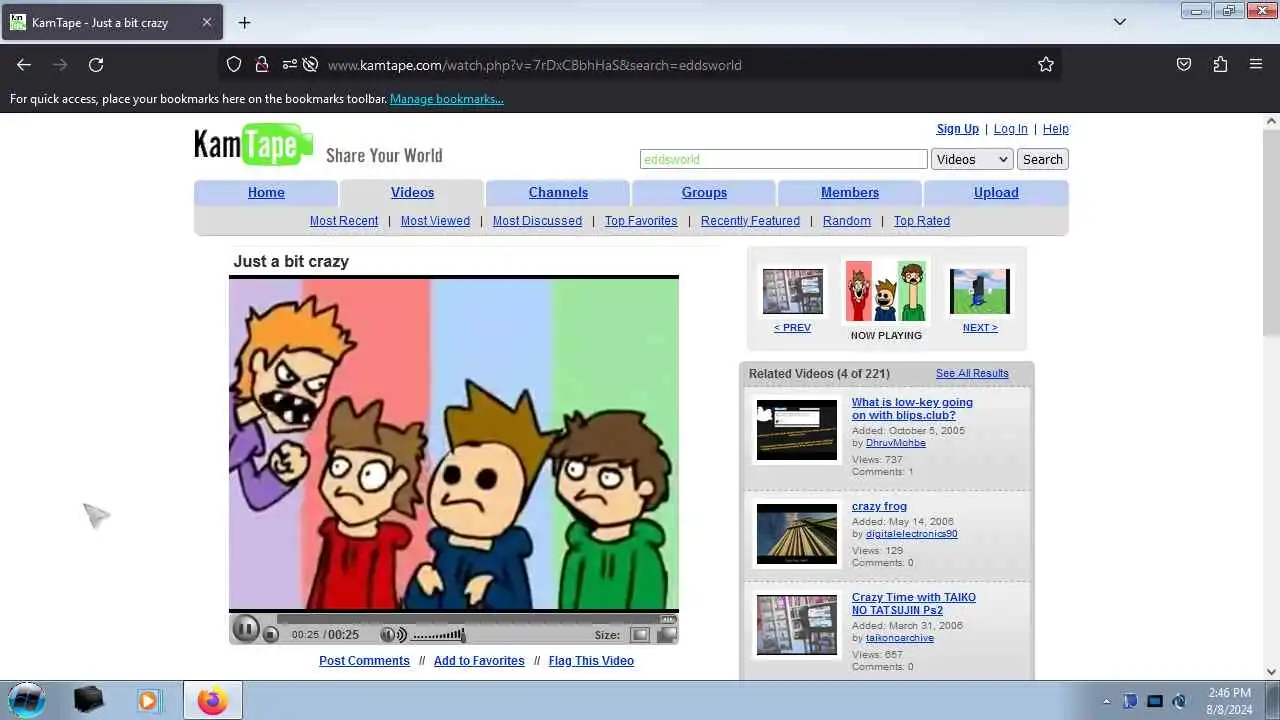Click the site security padlock icon

[262, 64]
